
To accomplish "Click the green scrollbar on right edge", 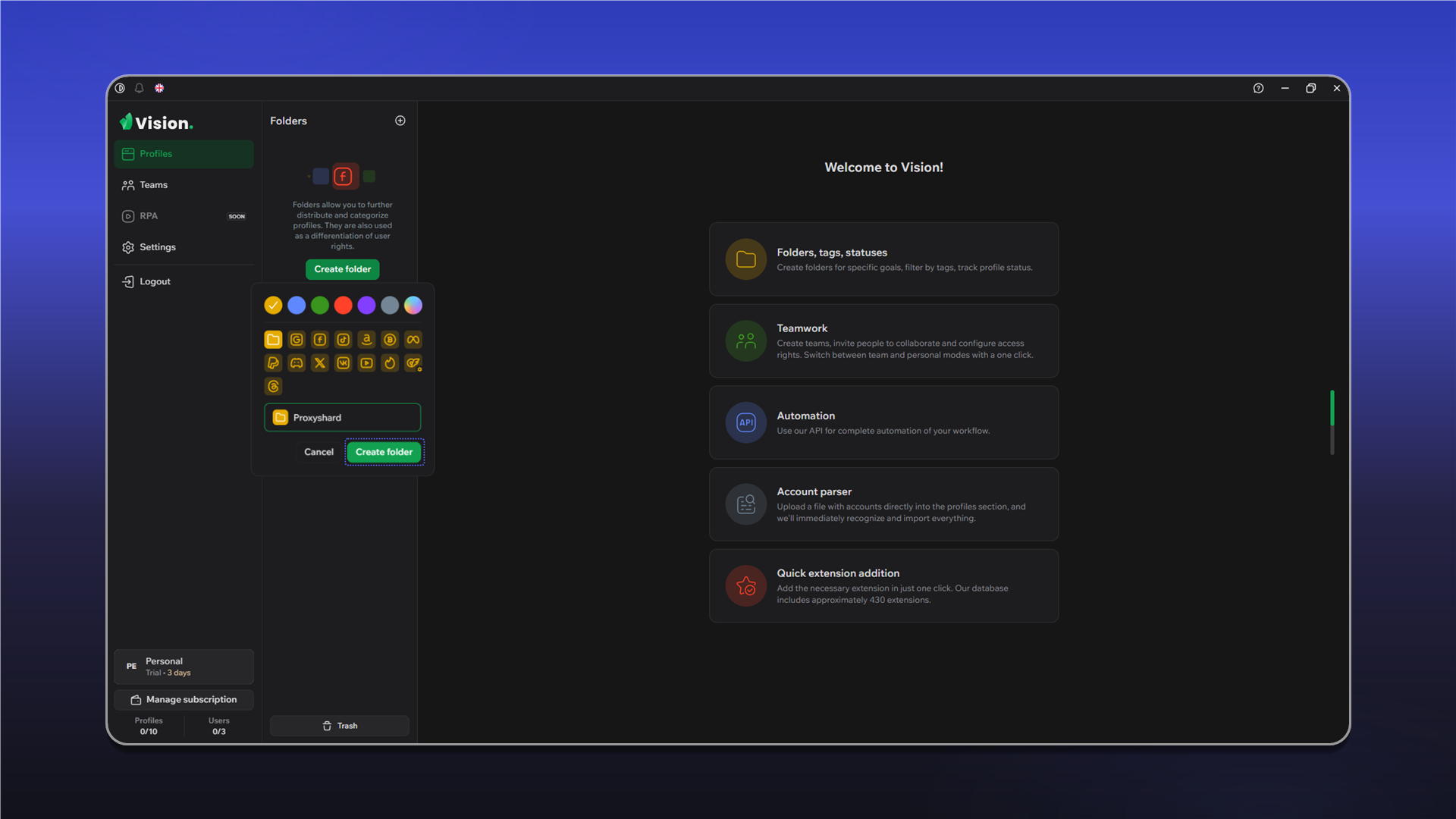I will [1332, 408].
